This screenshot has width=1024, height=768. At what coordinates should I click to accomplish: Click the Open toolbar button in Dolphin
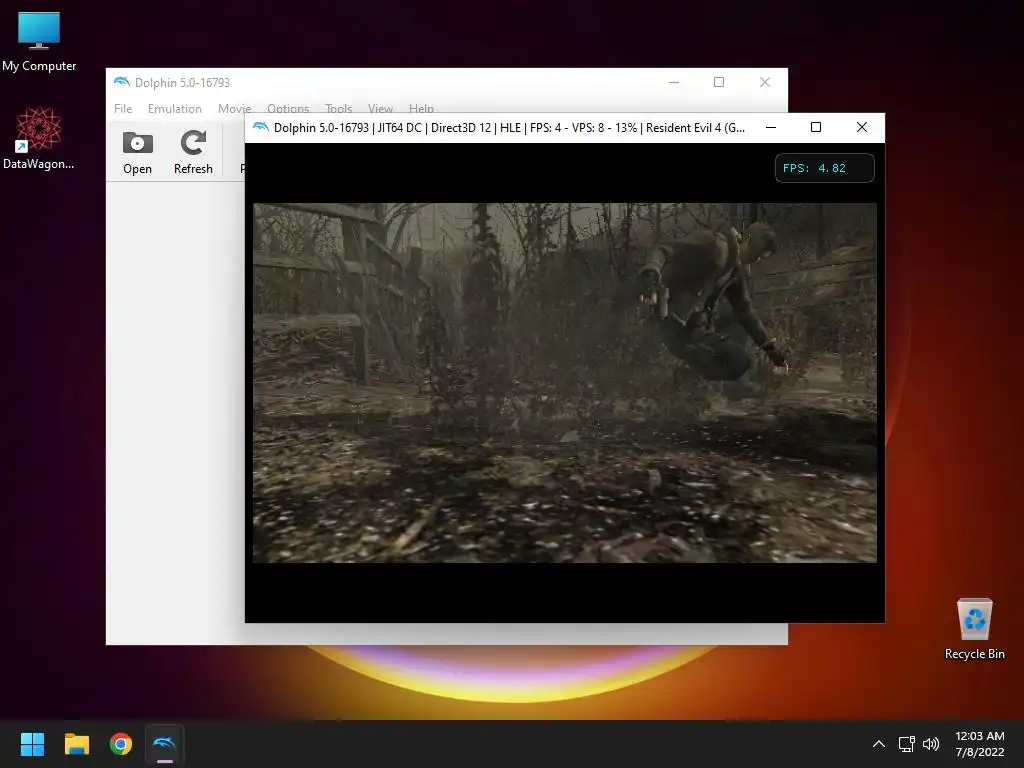coord(137,153)
